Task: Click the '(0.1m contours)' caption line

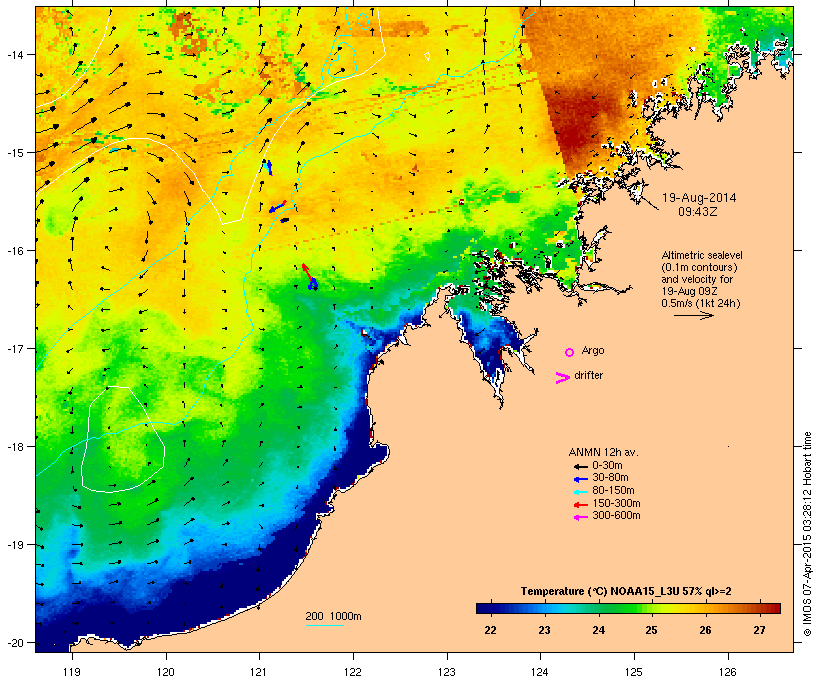Action: (699, 267)
